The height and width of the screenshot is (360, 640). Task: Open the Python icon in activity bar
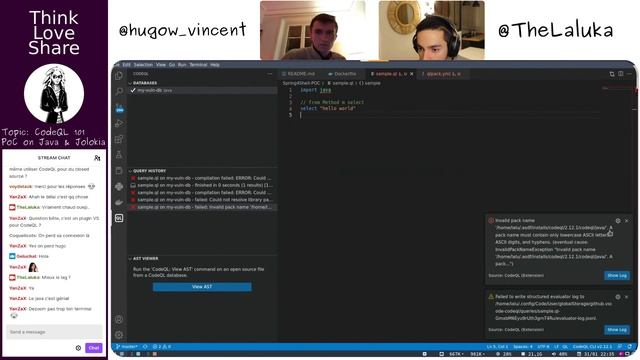coord(119,187)
